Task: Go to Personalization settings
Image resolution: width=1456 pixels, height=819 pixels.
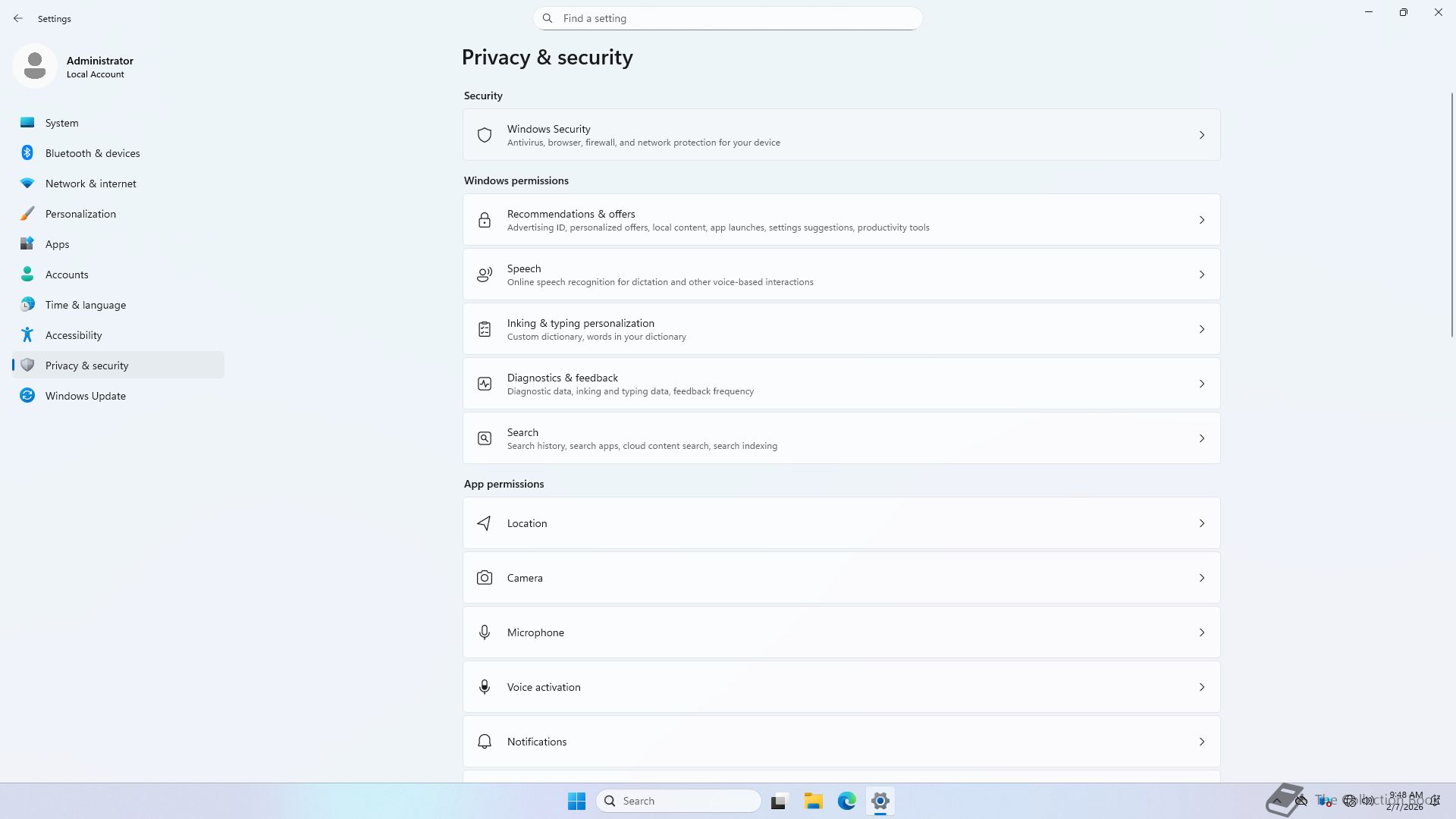Action: (80, 214)
